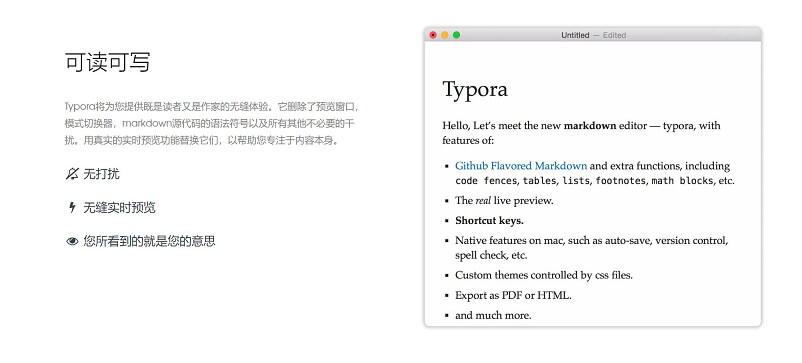Click the bold Shortcut keys. list item
This screenshot has height=363, width=802.
[489, 221]
